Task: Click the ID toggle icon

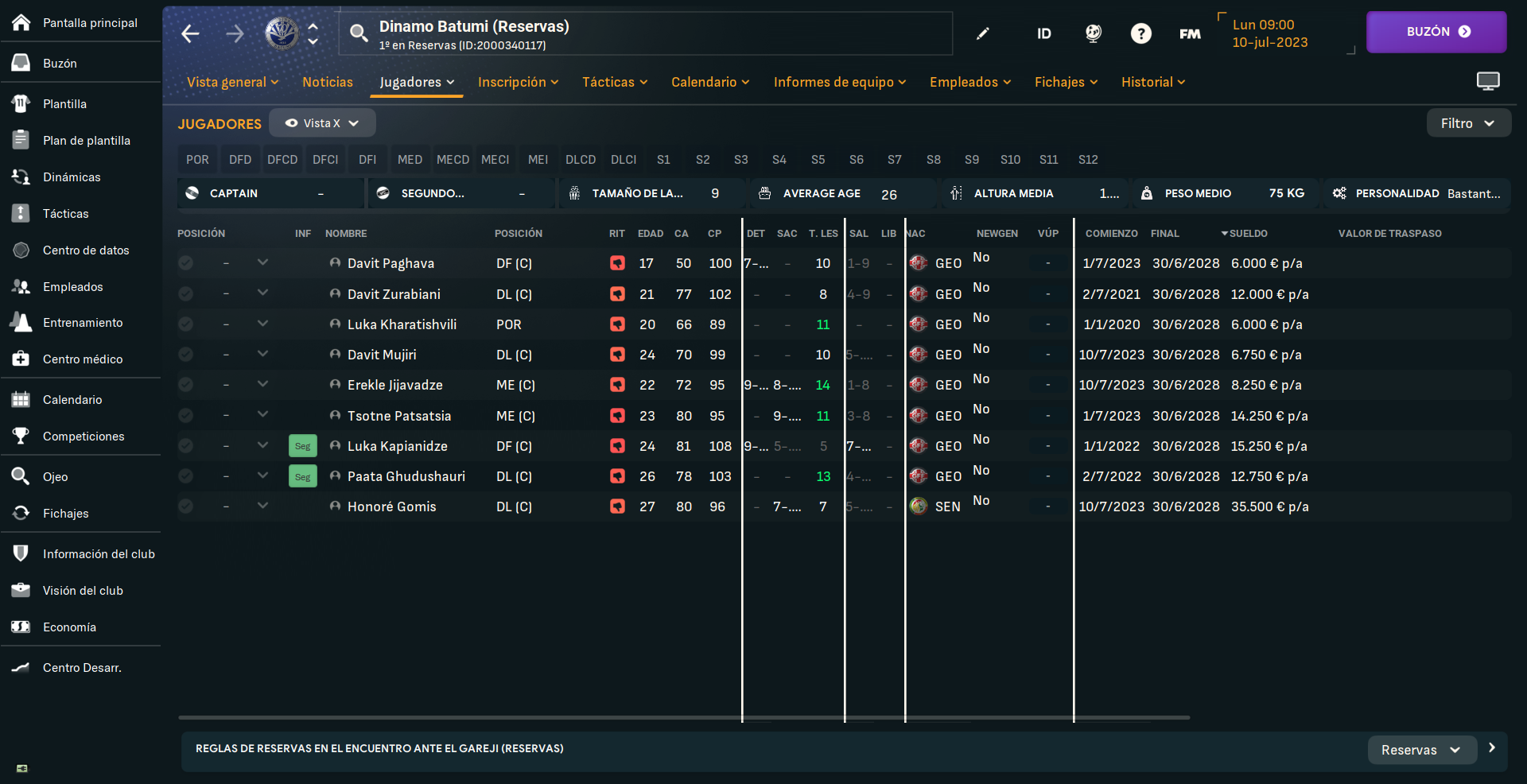Action: pos(1044,33)
